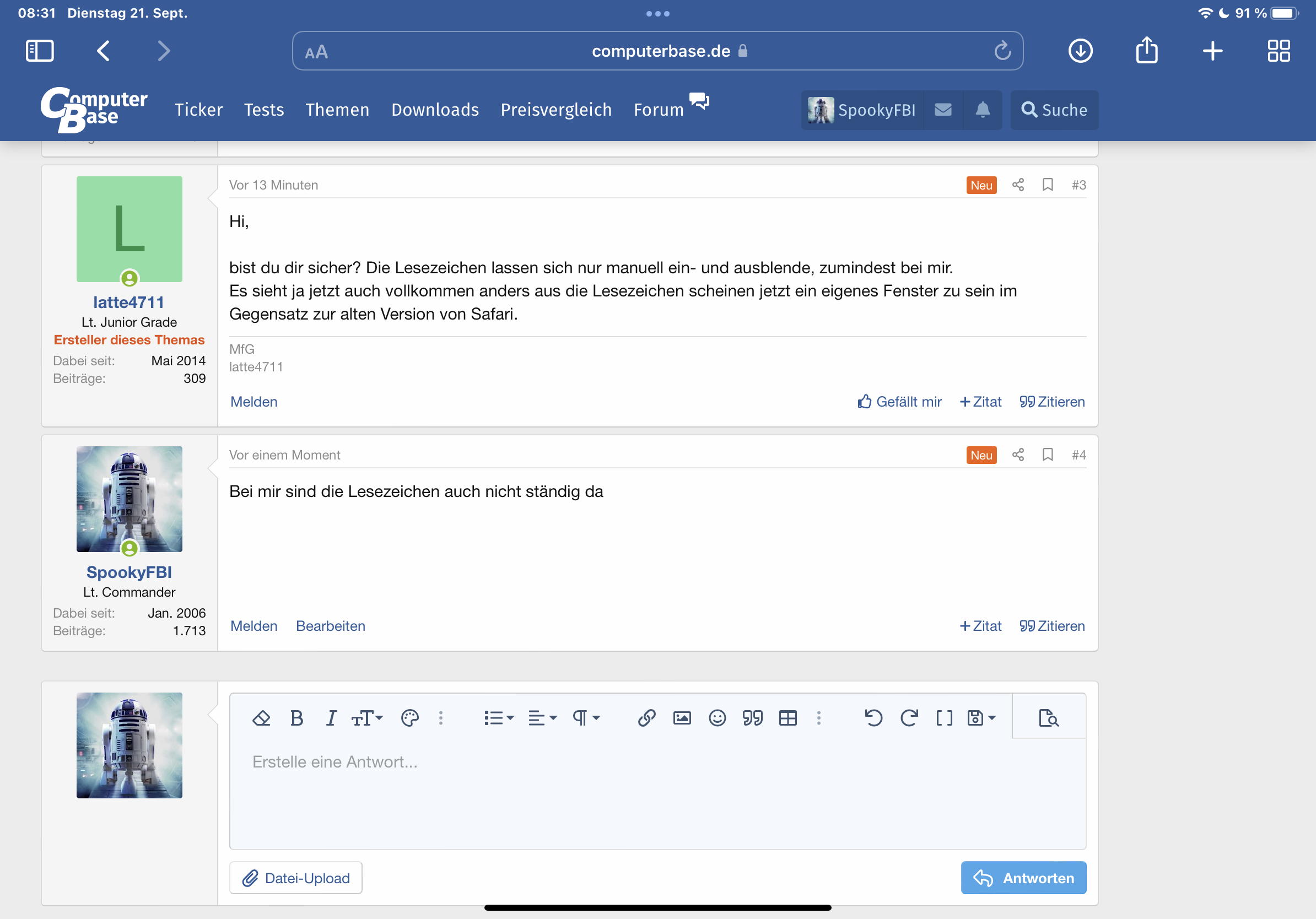Open the smiley emoji picker
Image resolution: width=1316 pixels, height=919 pixels.
coord(717,718)
